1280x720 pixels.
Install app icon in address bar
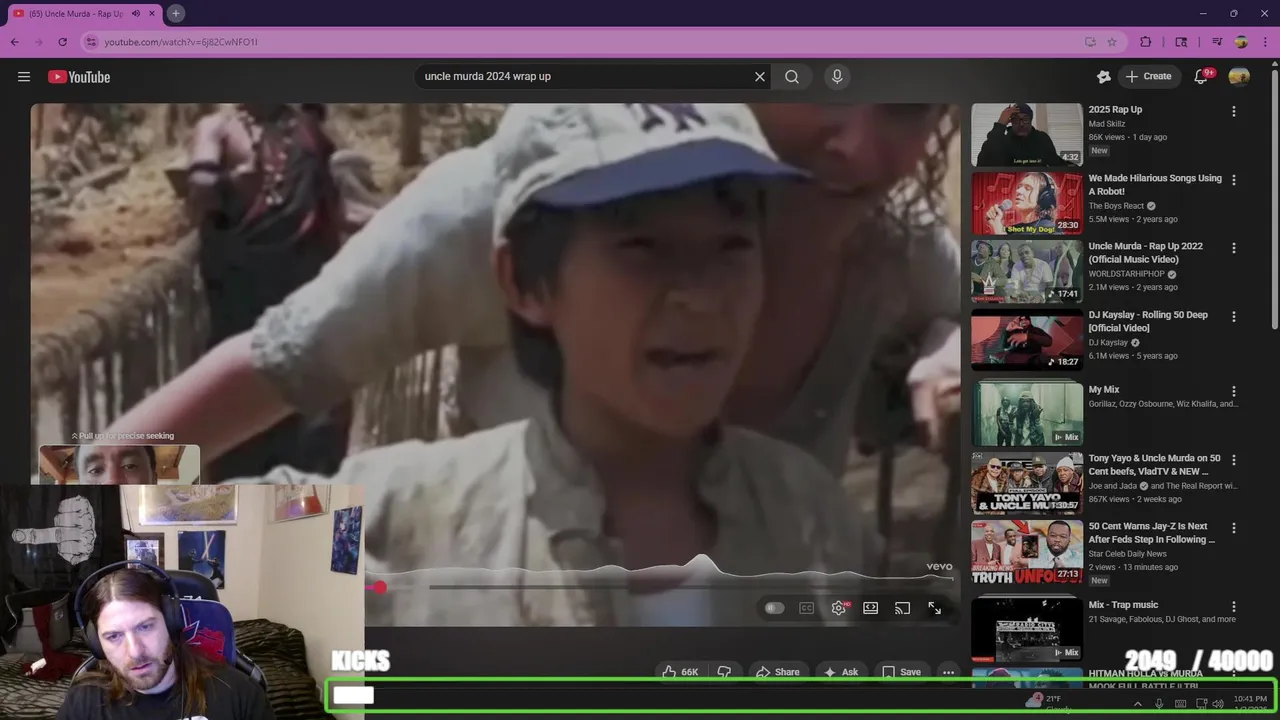coord(1090,42)
